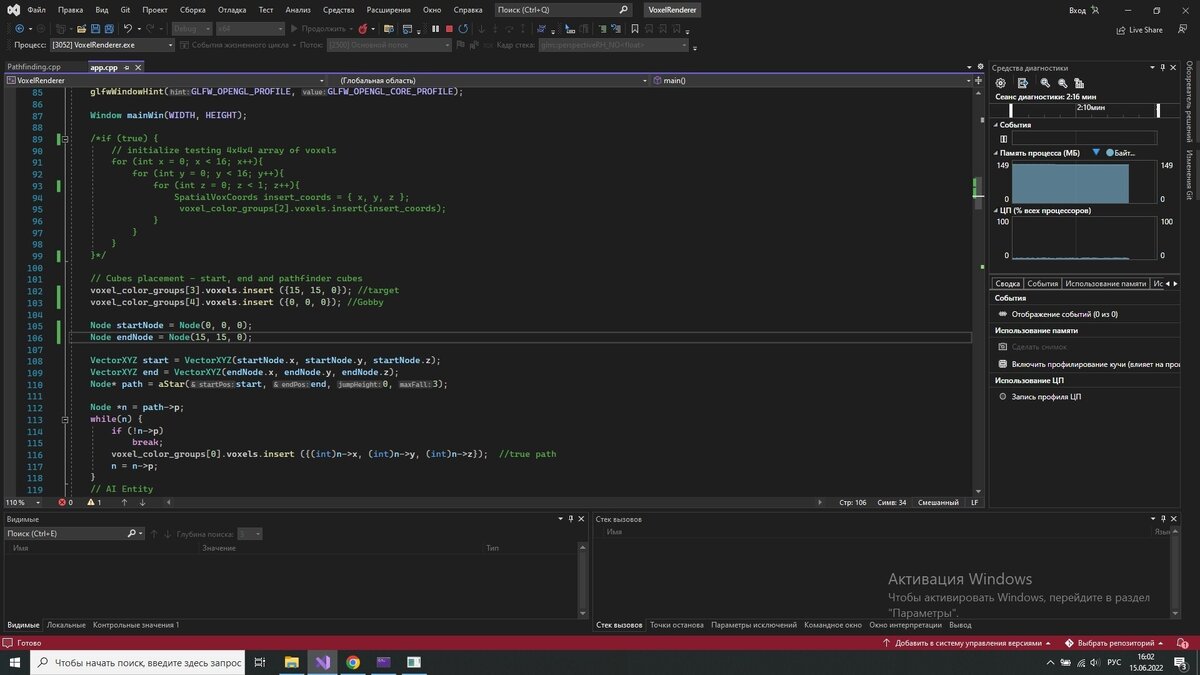Image resolution: width=1200 pixels, height=675 pixels.
Task: Switch to the Pathfinding.cpp tab
Action: coord(34,67)
